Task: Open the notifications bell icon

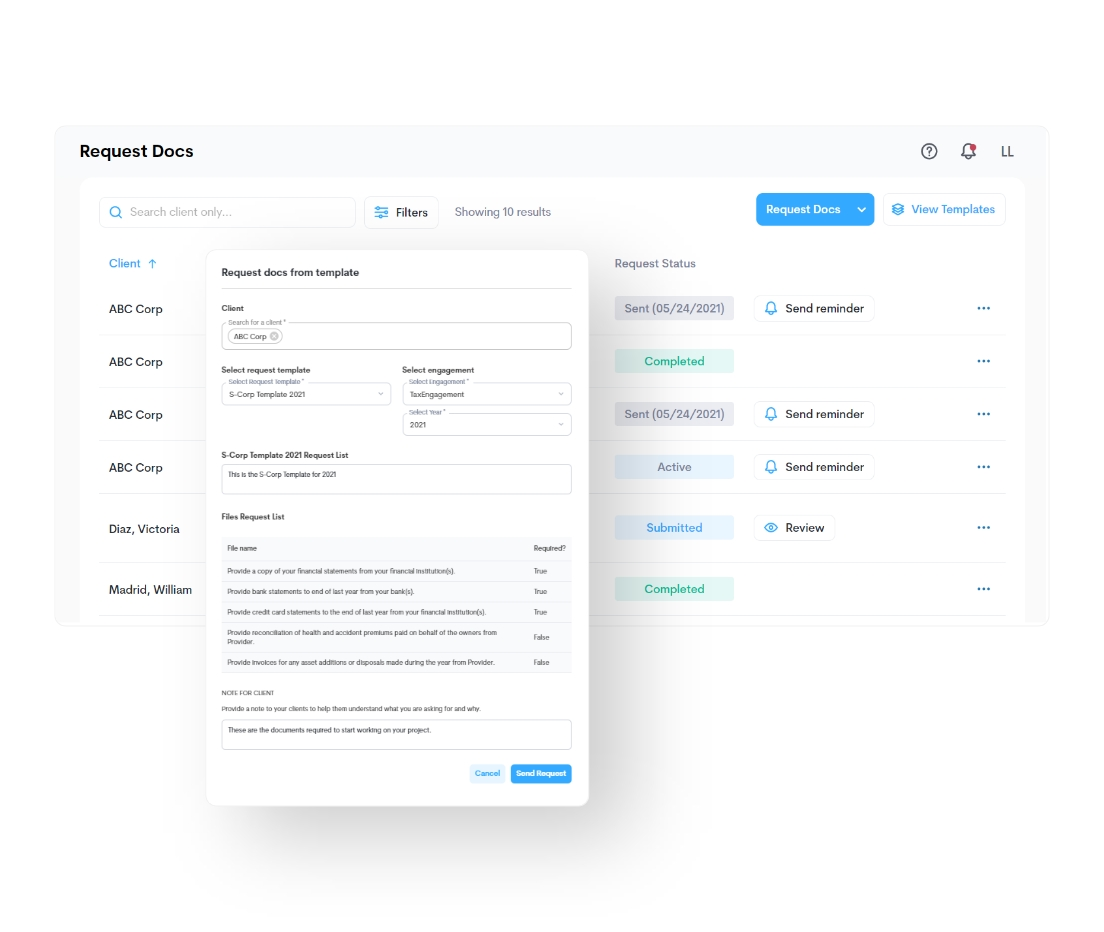Action: tap(968, 151)
